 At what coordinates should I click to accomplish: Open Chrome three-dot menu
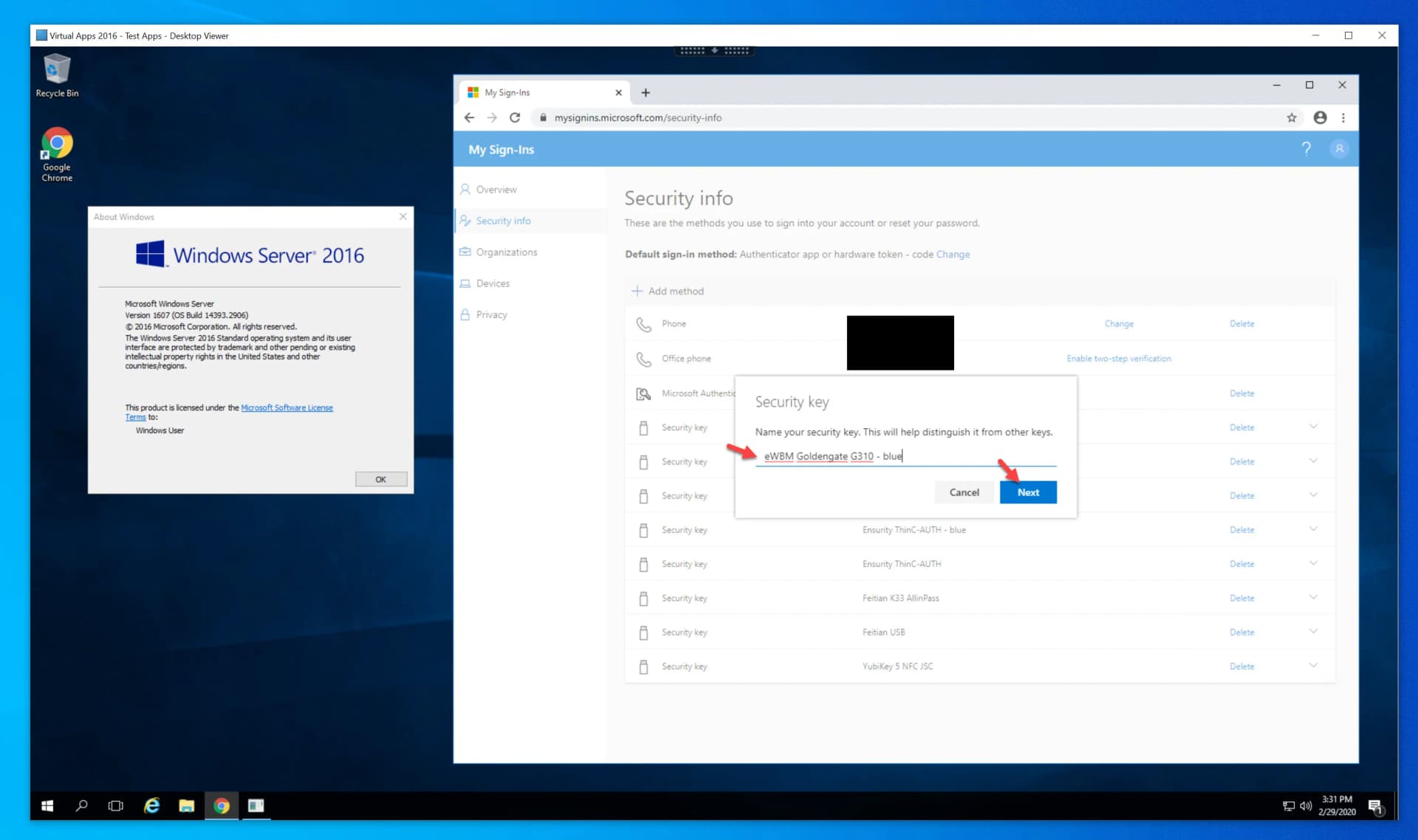point(1343,117)
